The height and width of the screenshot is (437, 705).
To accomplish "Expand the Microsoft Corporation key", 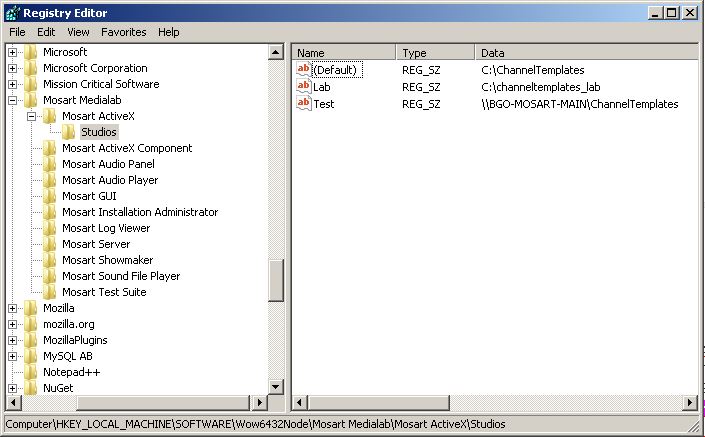I will pos(13,68).
